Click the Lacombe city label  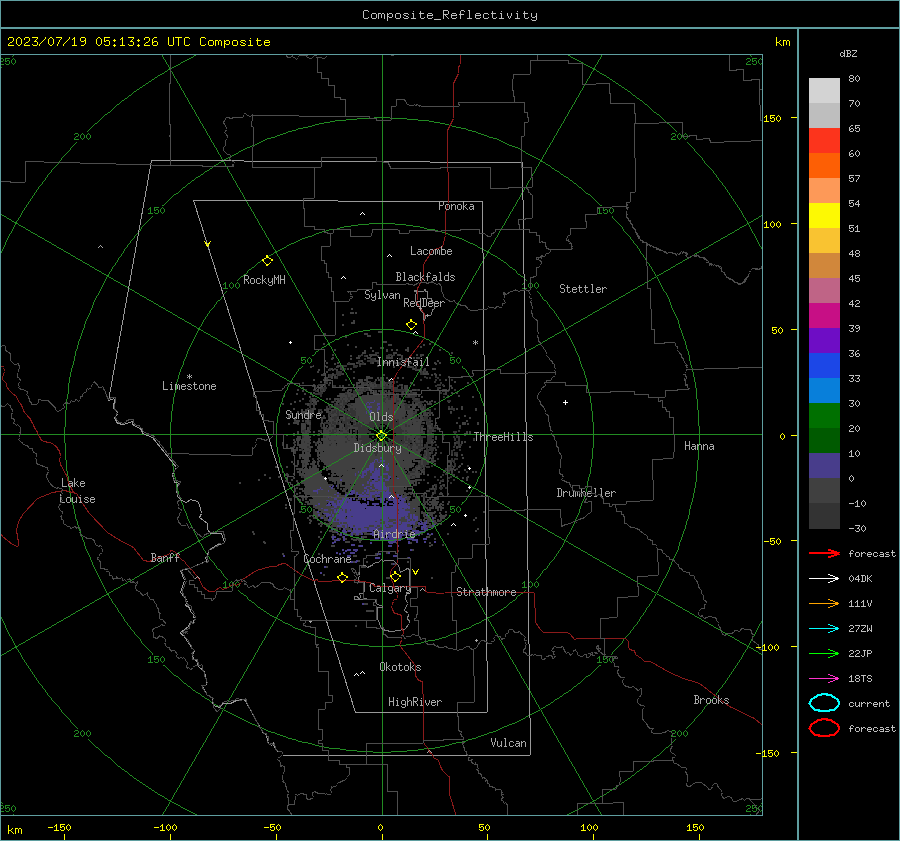431,251
